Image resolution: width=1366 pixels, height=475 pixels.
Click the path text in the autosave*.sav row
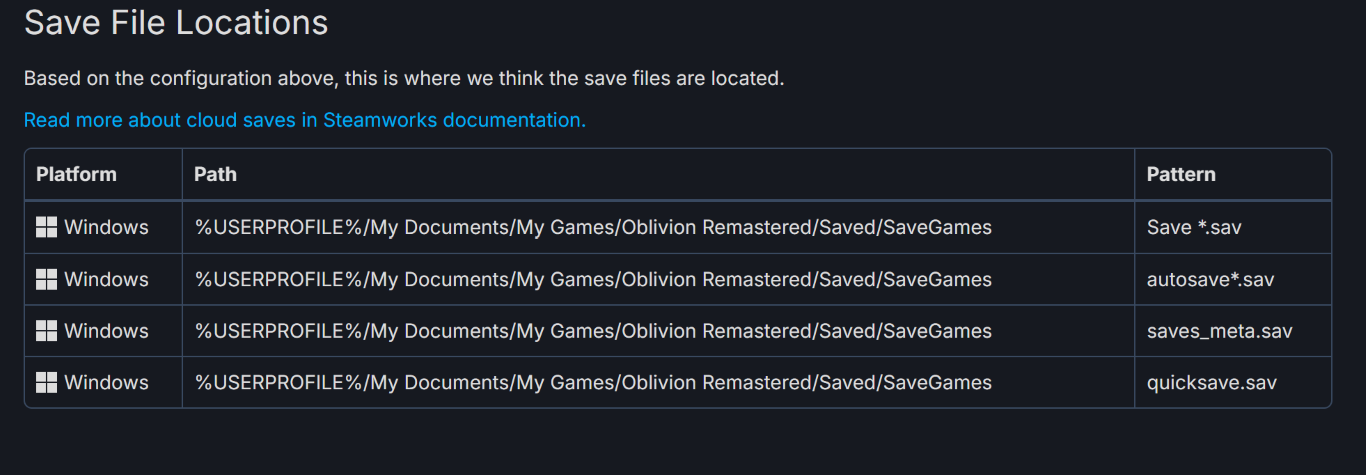point(593,280)
